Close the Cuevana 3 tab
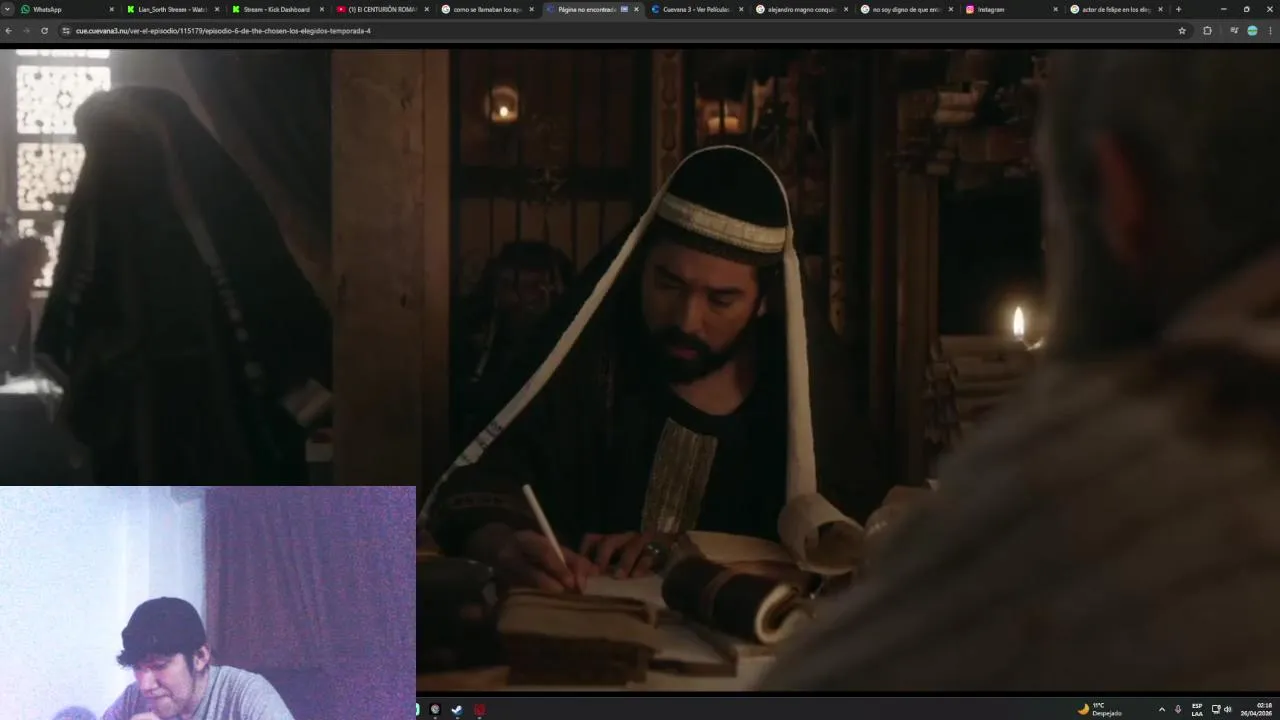1280x720 pixels. (x=741, y=9)
